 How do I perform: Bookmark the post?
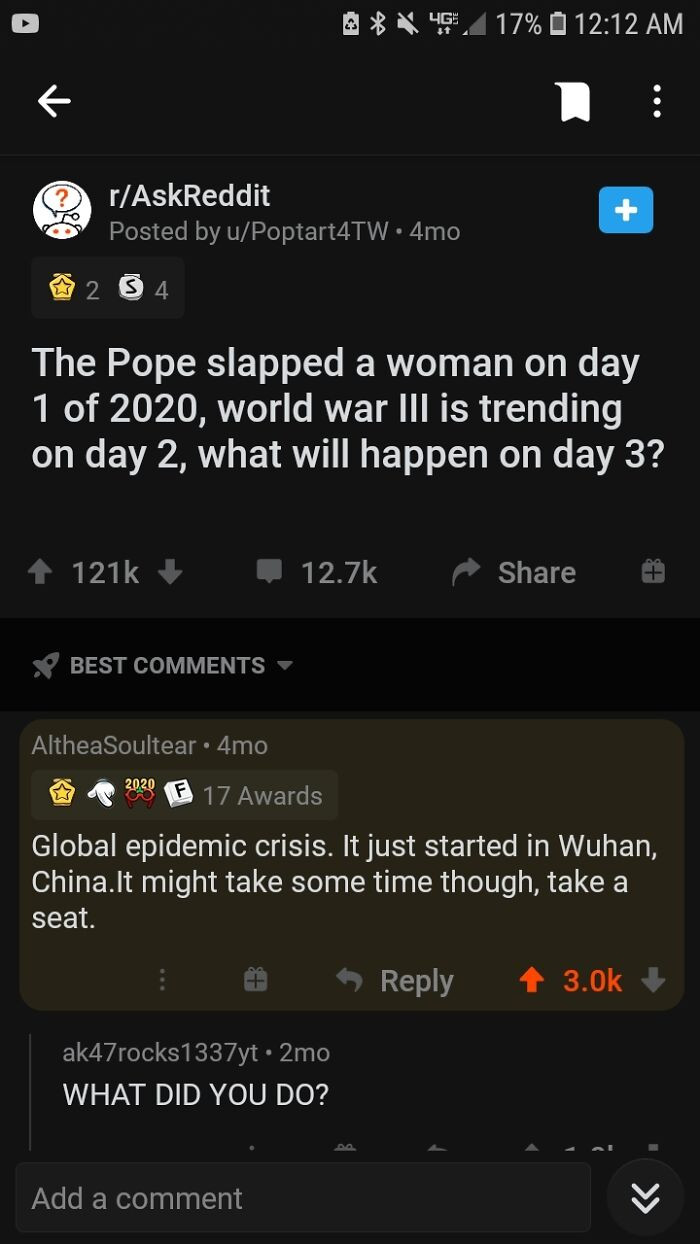[x=574, y=101]
